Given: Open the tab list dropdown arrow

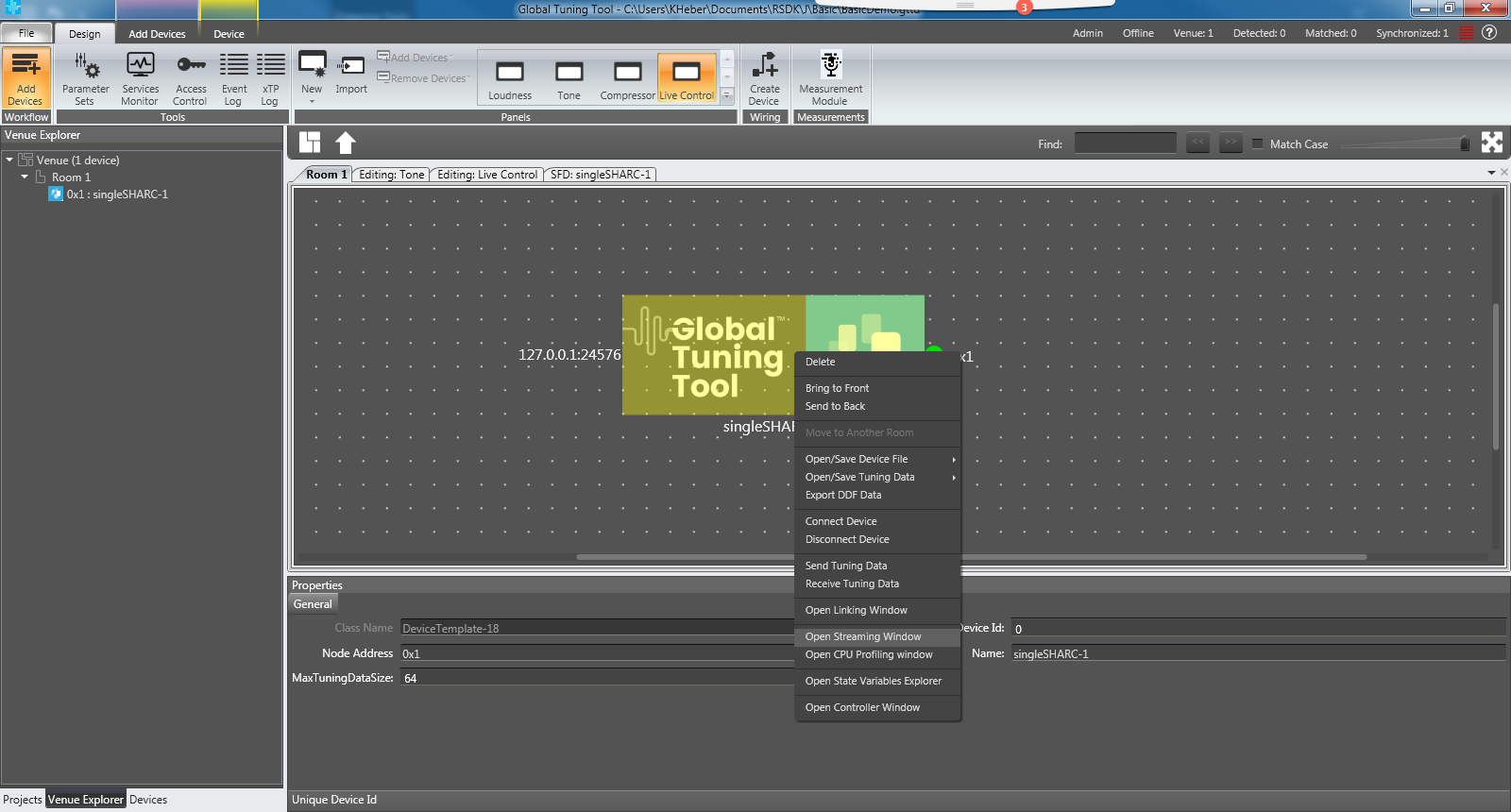Looking at the screenshot, I should pos(1491,173).
